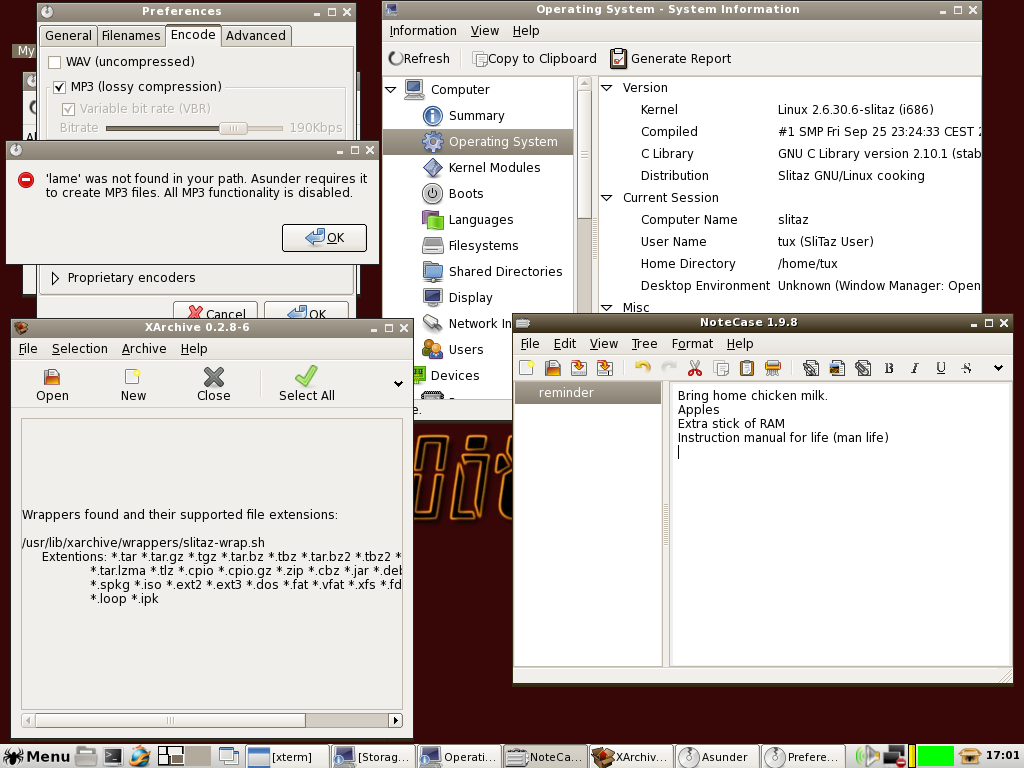Open the file manager icon in taskbar
Image resolution: width=1024 pixels, height=768 pixels.
click(x=86, y=756)
